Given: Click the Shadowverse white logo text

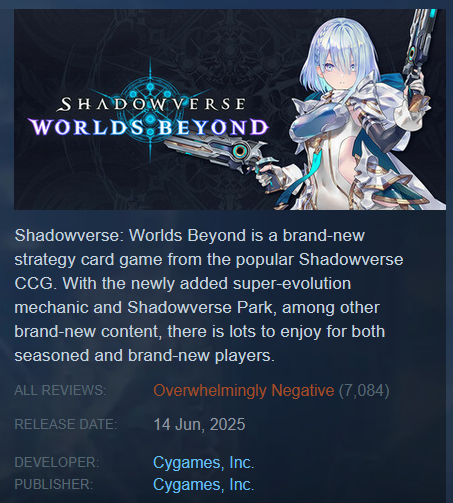Looking at the screenshot, I should pos(151,104).
